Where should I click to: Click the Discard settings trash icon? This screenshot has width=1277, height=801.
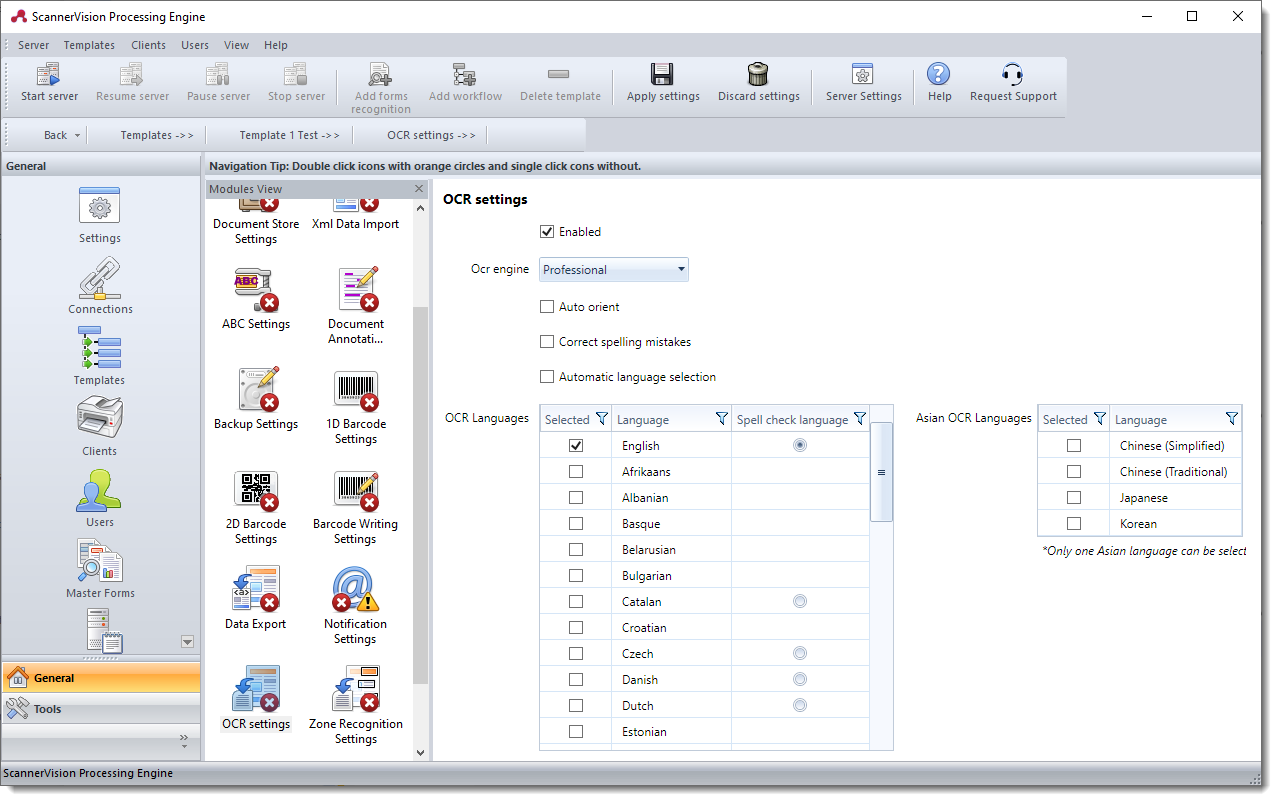pos(758,75)
